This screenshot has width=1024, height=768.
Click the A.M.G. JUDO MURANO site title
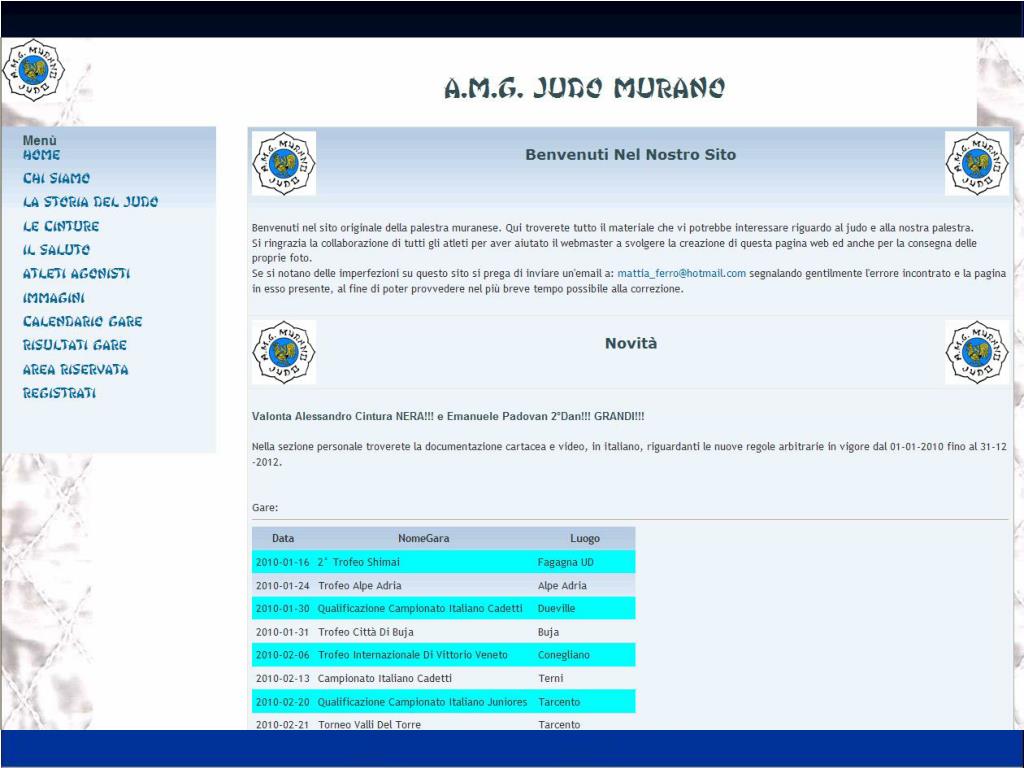(x=584, y=88)
